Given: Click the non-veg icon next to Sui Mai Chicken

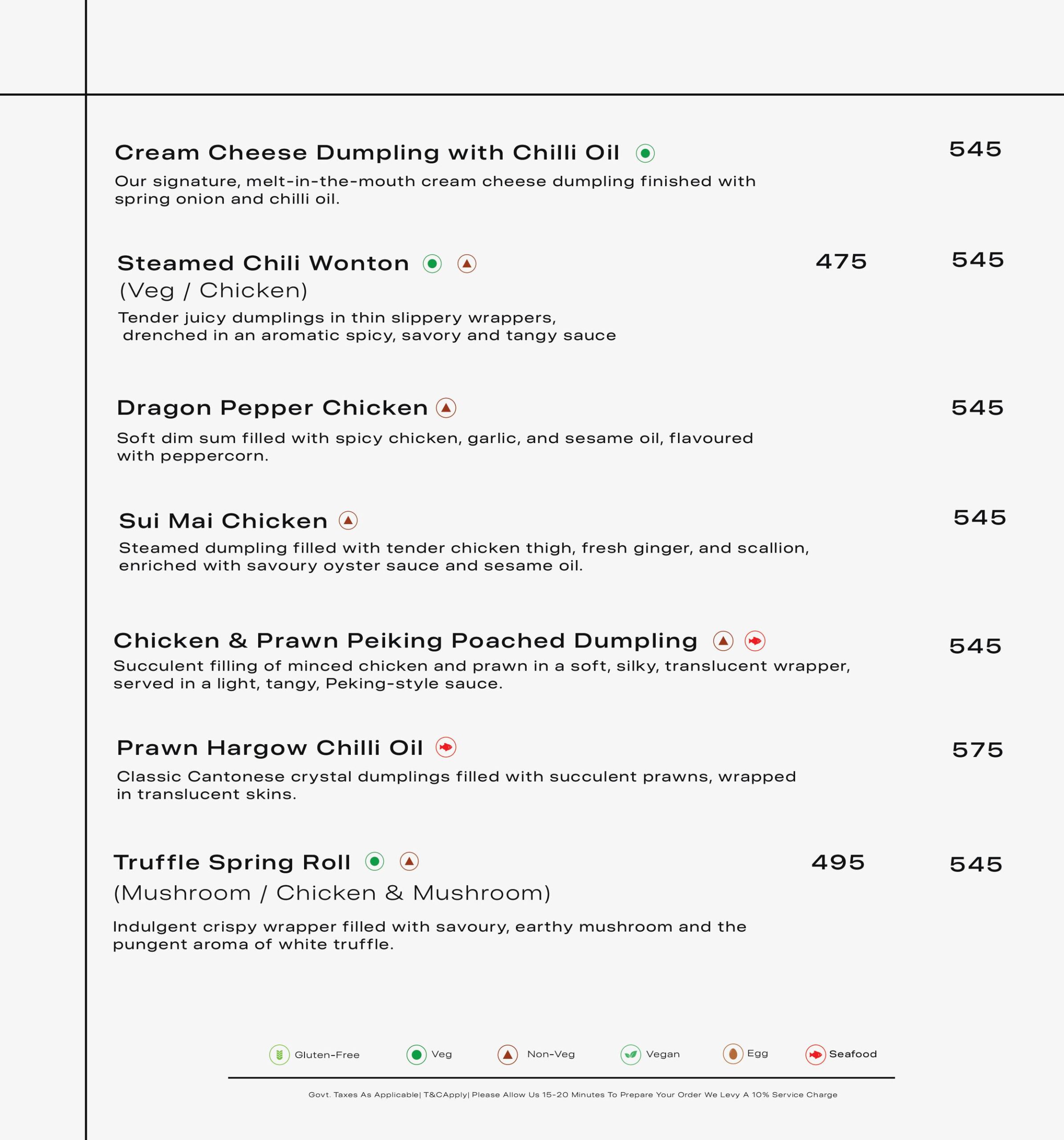Looking at the screenshot, I should coord(348,521).
